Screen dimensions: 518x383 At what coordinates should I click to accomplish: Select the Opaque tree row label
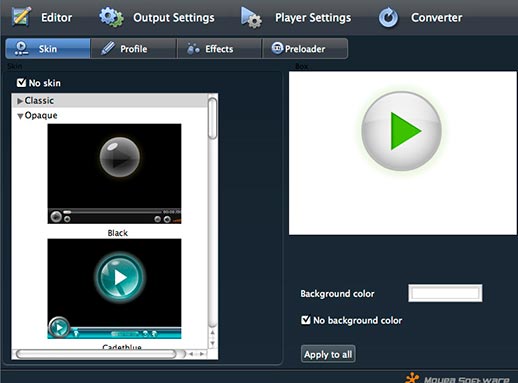41,115
